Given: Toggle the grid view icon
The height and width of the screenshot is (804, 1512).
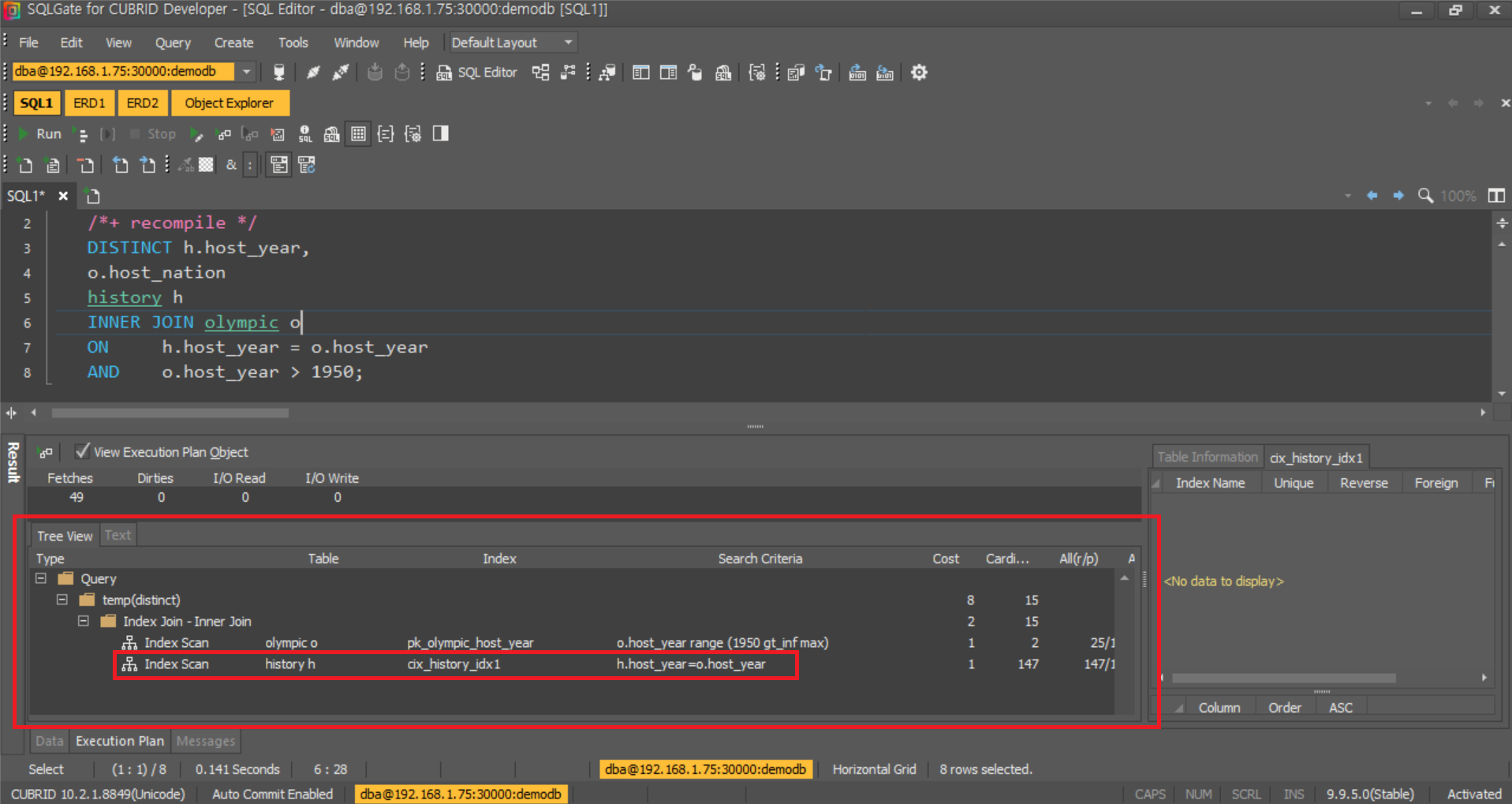Looking at the screenshot, I should pos(358,134).
